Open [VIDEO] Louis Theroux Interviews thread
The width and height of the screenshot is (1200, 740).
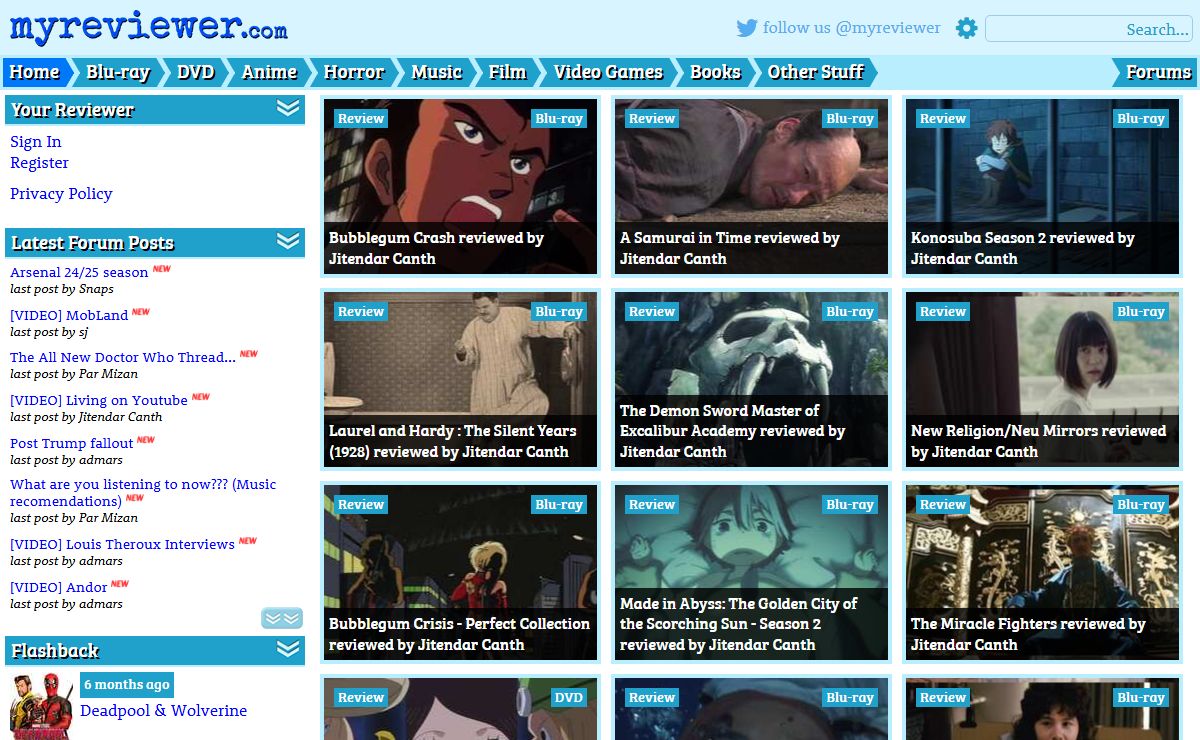(x=122, y=544)
